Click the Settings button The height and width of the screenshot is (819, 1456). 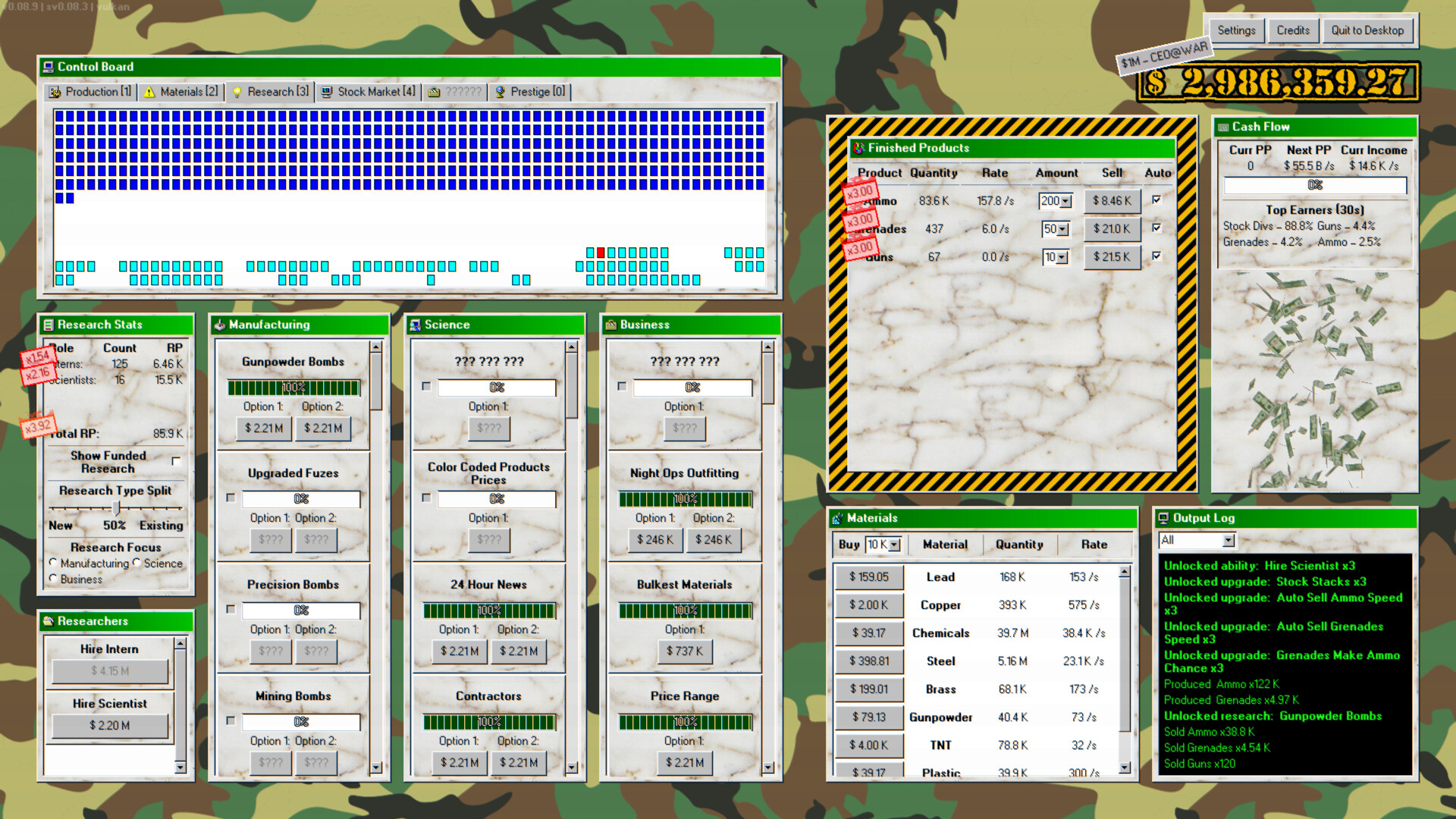click(1236, 30)
